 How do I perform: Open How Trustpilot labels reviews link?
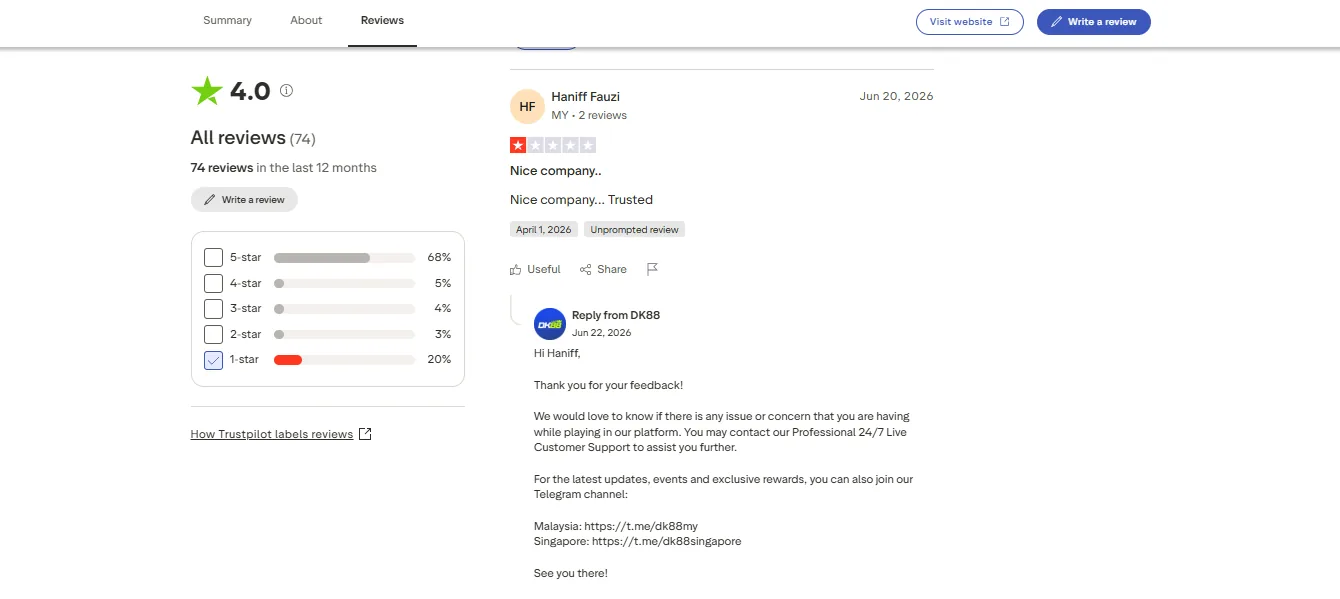click(x=272, y=434)
